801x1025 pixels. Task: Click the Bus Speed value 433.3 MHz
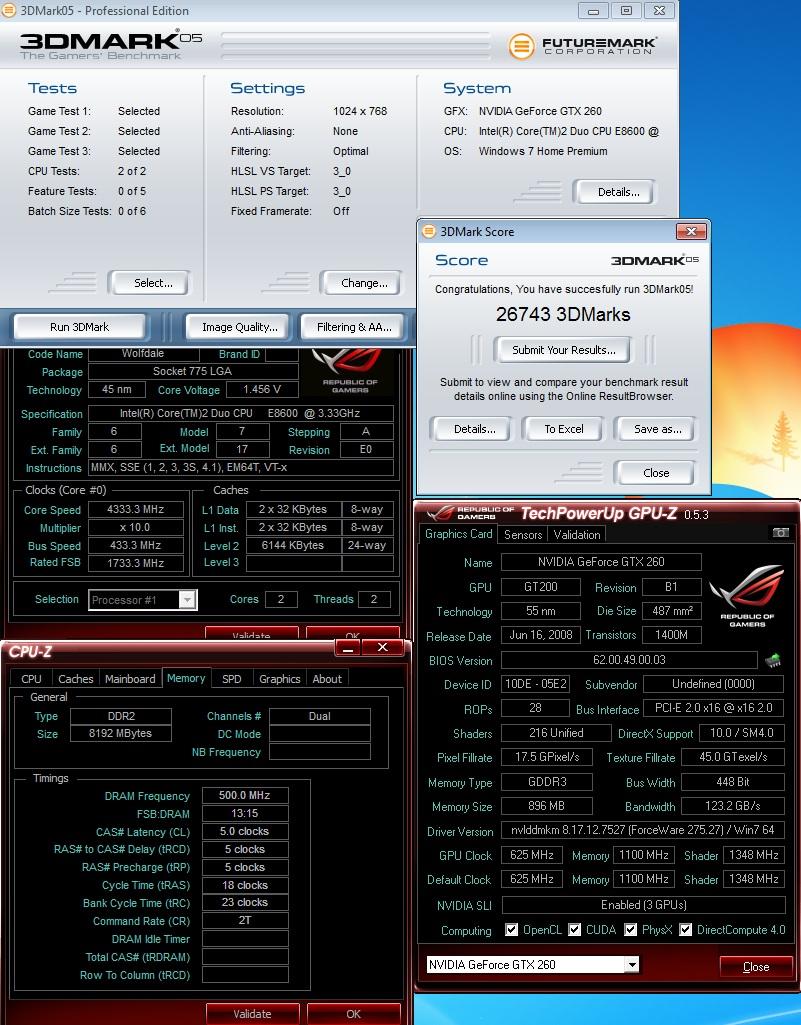(135, 545)
